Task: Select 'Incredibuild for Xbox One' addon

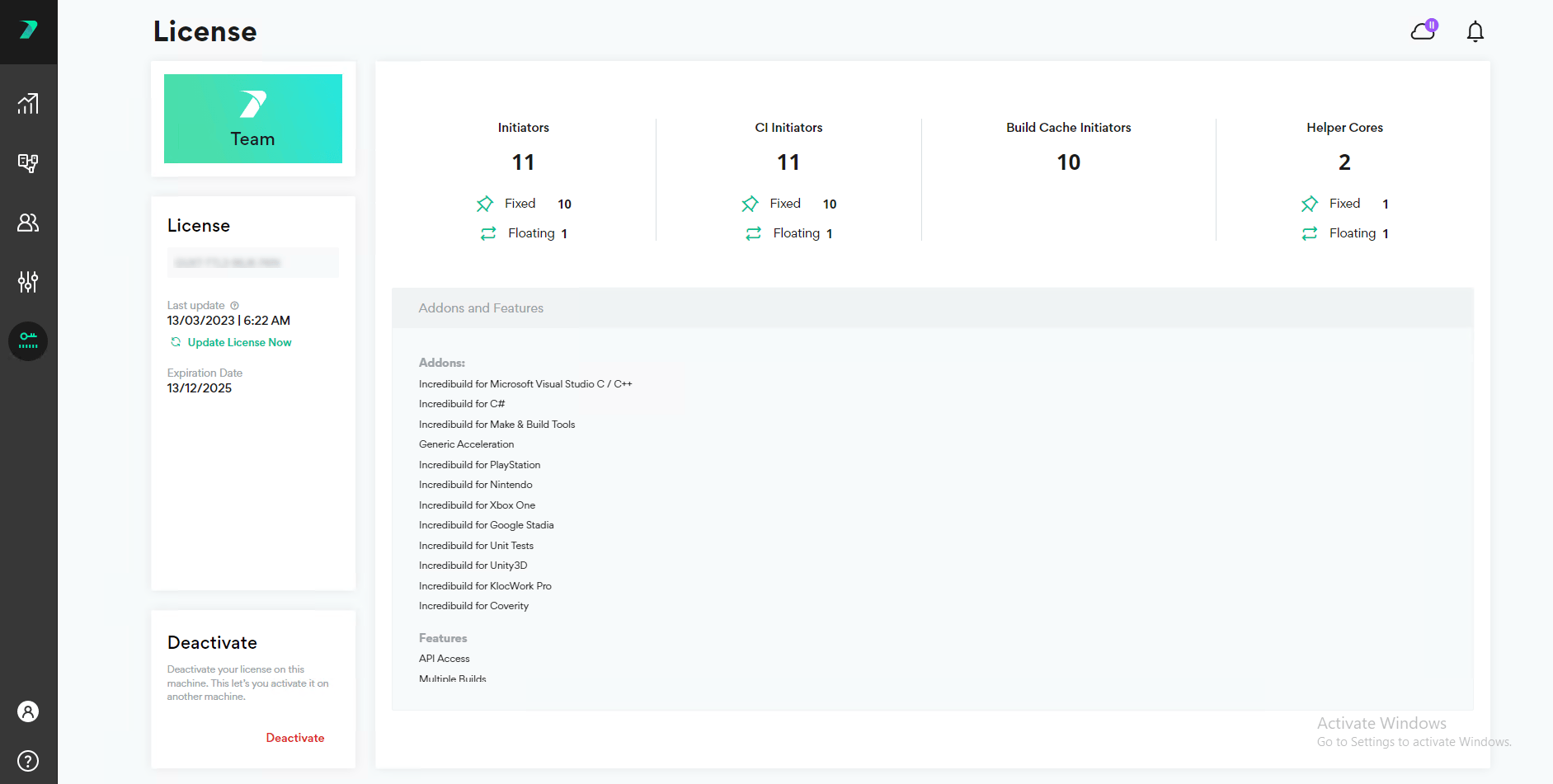Action: click(477, 505)
